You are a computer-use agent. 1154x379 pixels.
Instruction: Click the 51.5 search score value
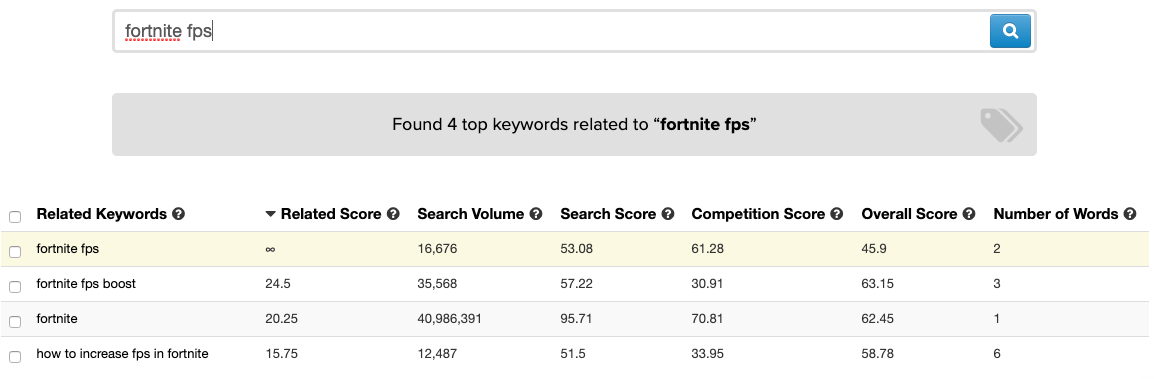tap(573, 353)
